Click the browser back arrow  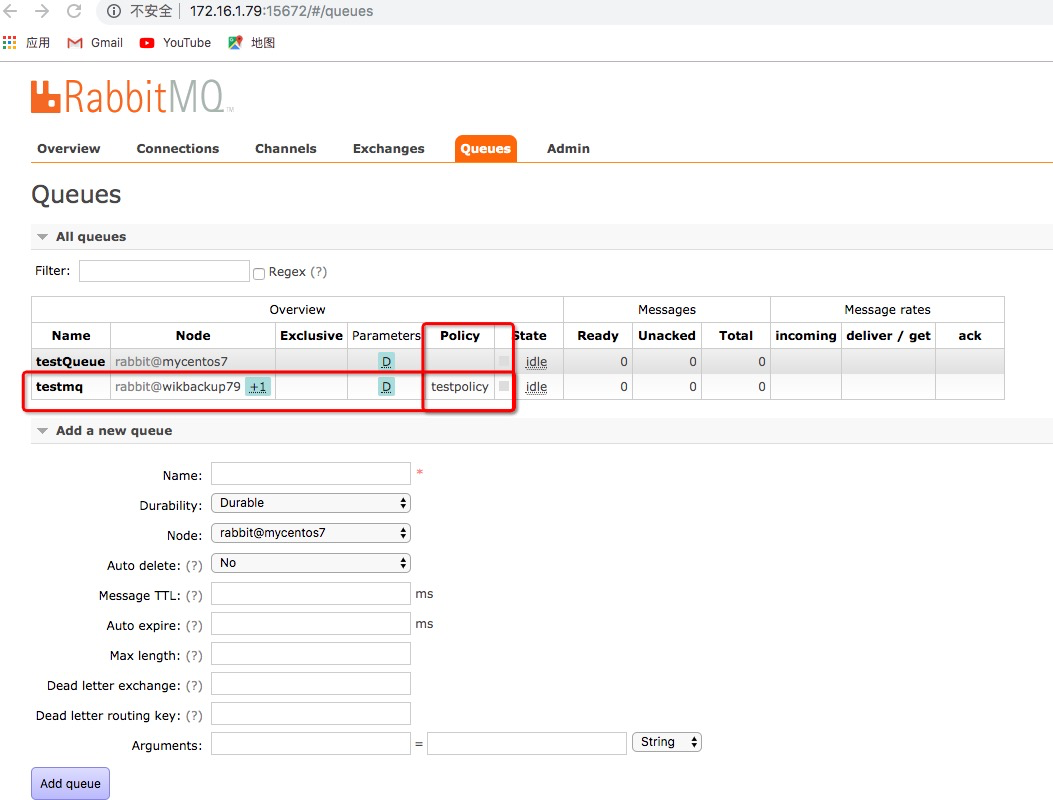click(11, 11)
